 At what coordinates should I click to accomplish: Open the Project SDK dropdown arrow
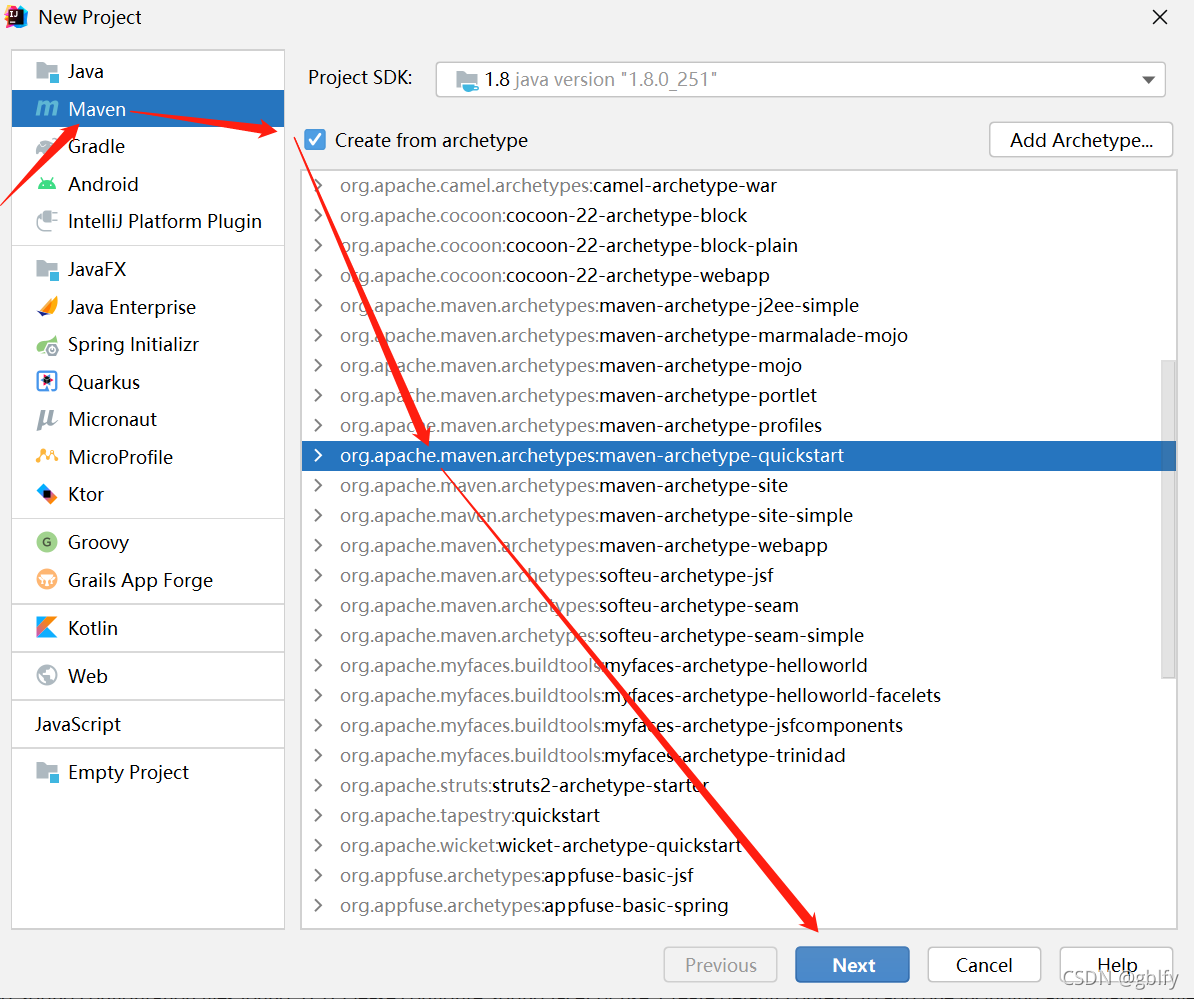[x=1148, y=80]
